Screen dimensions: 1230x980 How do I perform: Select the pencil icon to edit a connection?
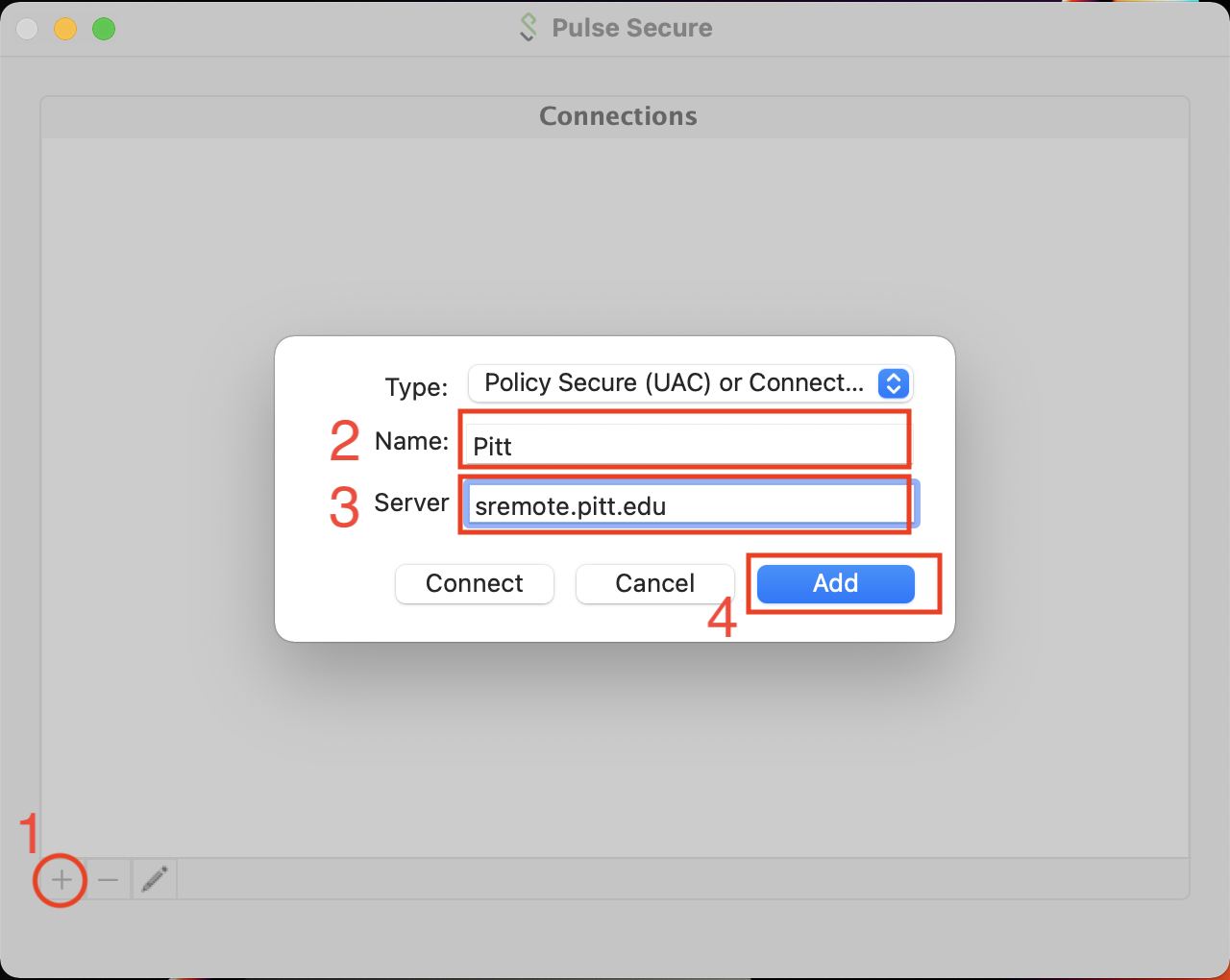[154, 879]
